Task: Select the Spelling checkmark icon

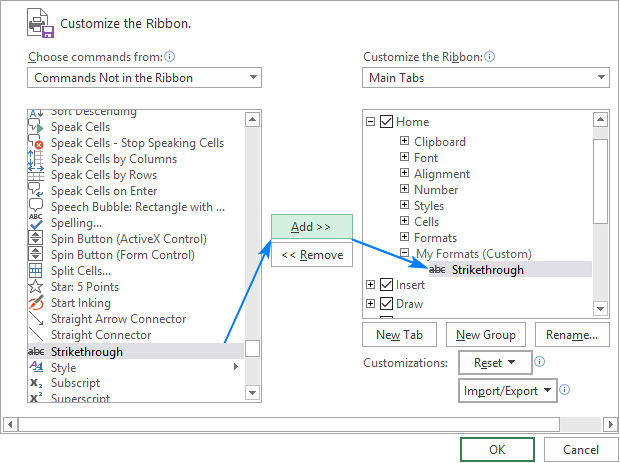Action: 35,223
